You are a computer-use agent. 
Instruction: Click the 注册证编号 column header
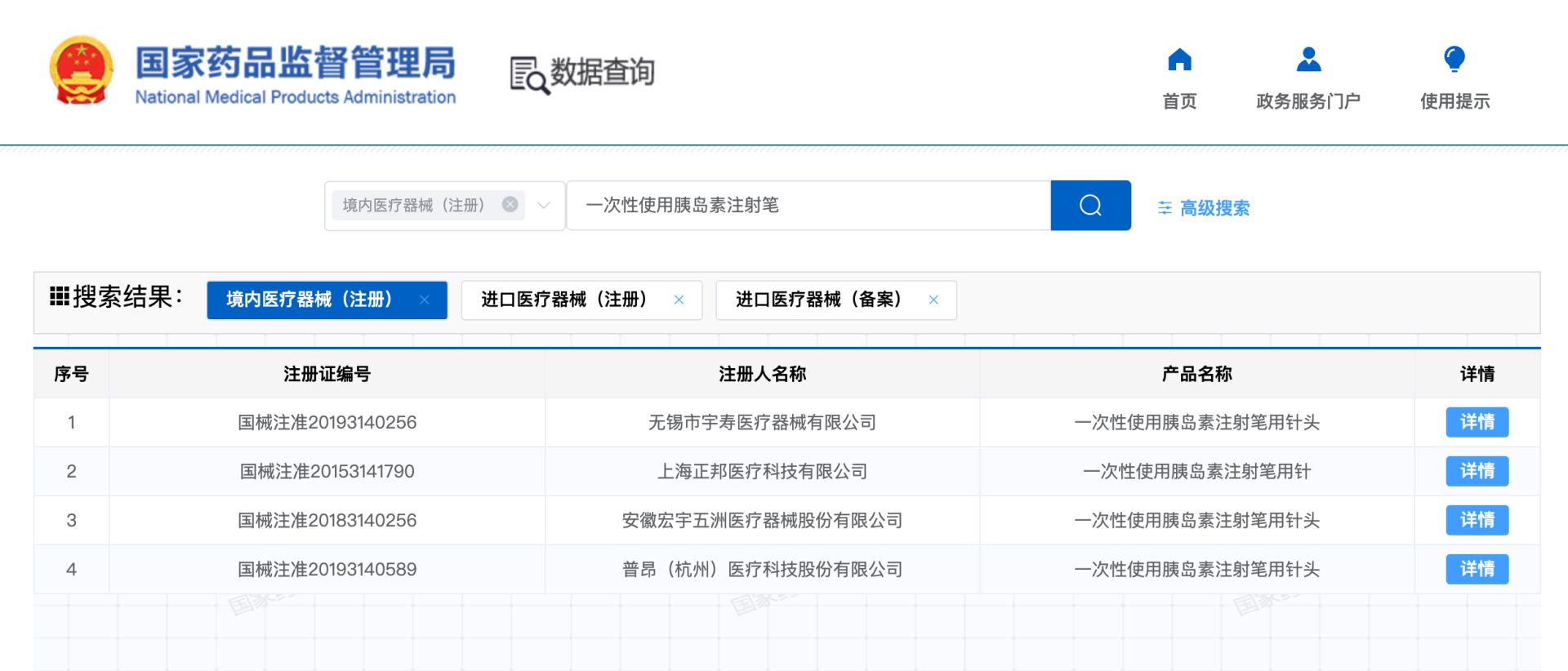pyautogui.click(x=327, y=374)
